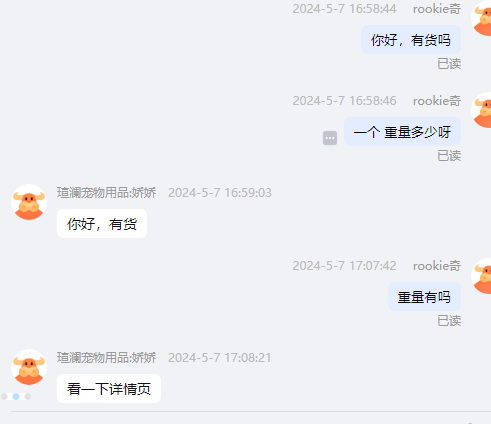Viewport: 491px width, 424px height.
Task: Click username rookie奇 at 17:07:42
Action: (x=437, y=266)
